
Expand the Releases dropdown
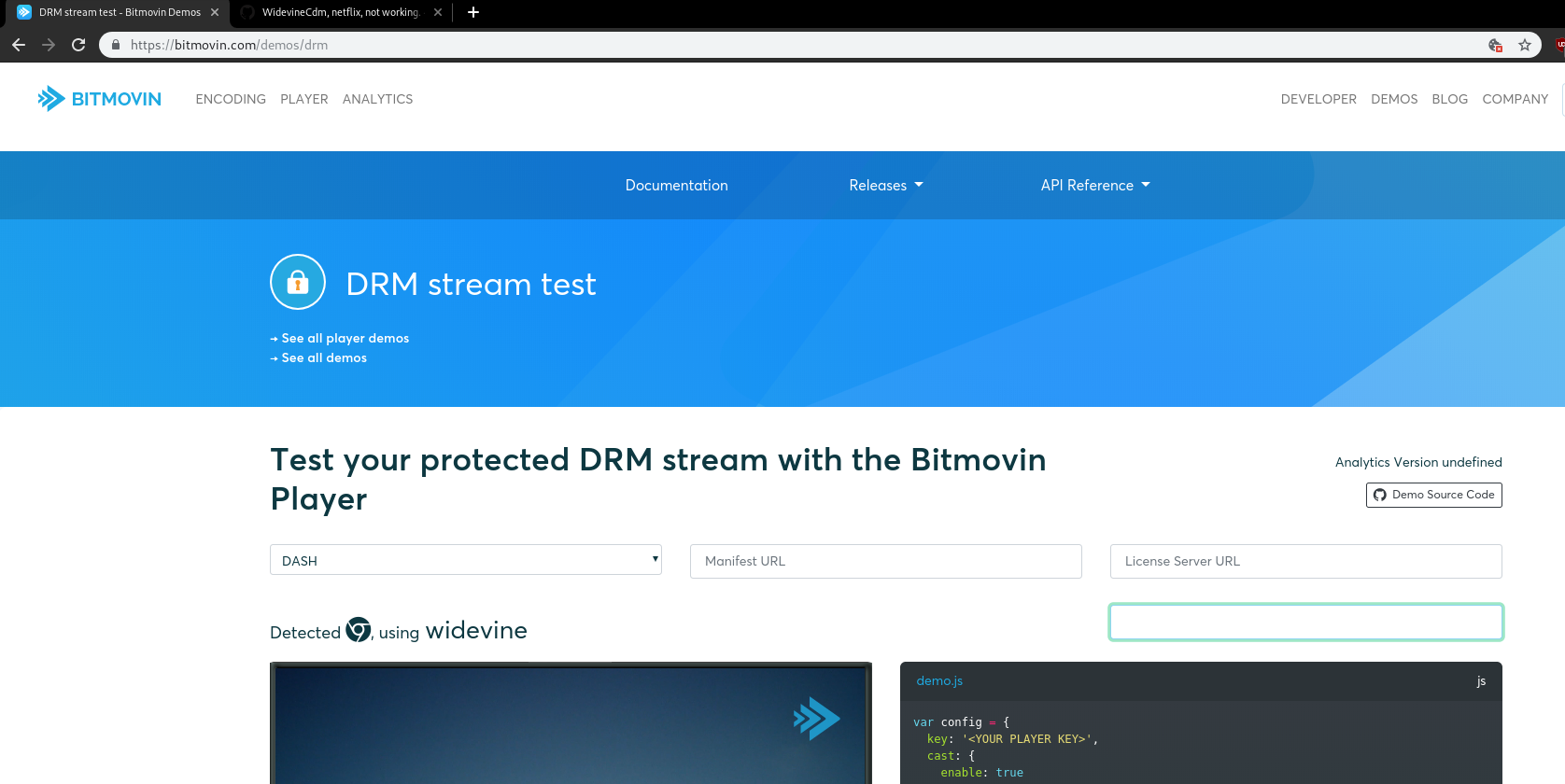tap(886, 186)
